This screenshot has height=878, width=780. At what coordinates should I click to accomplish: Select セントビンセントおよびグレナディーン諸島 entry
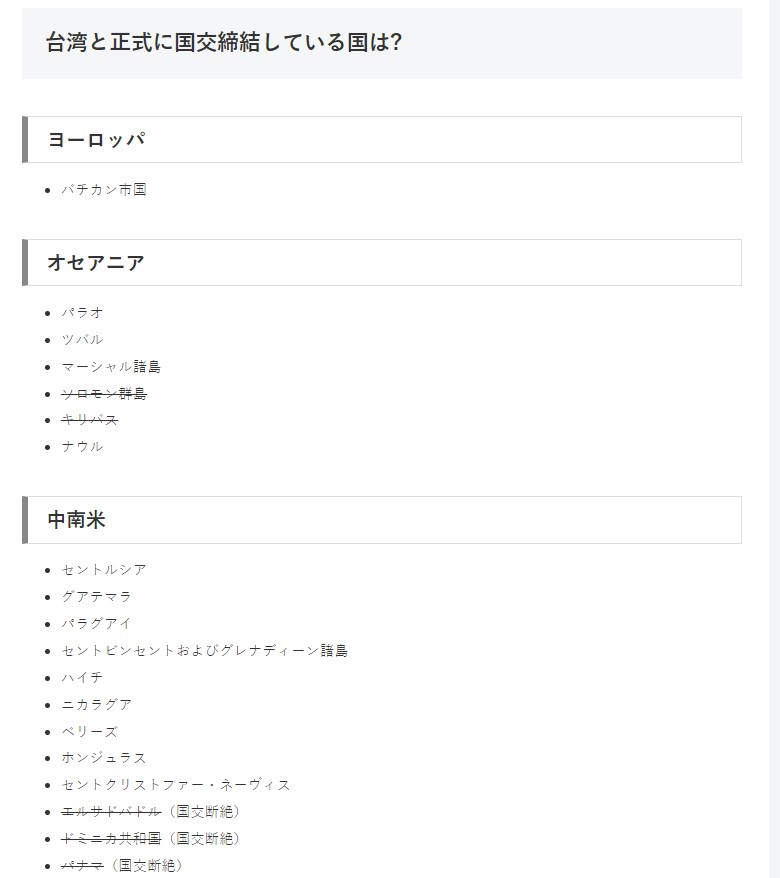[204, 651]
